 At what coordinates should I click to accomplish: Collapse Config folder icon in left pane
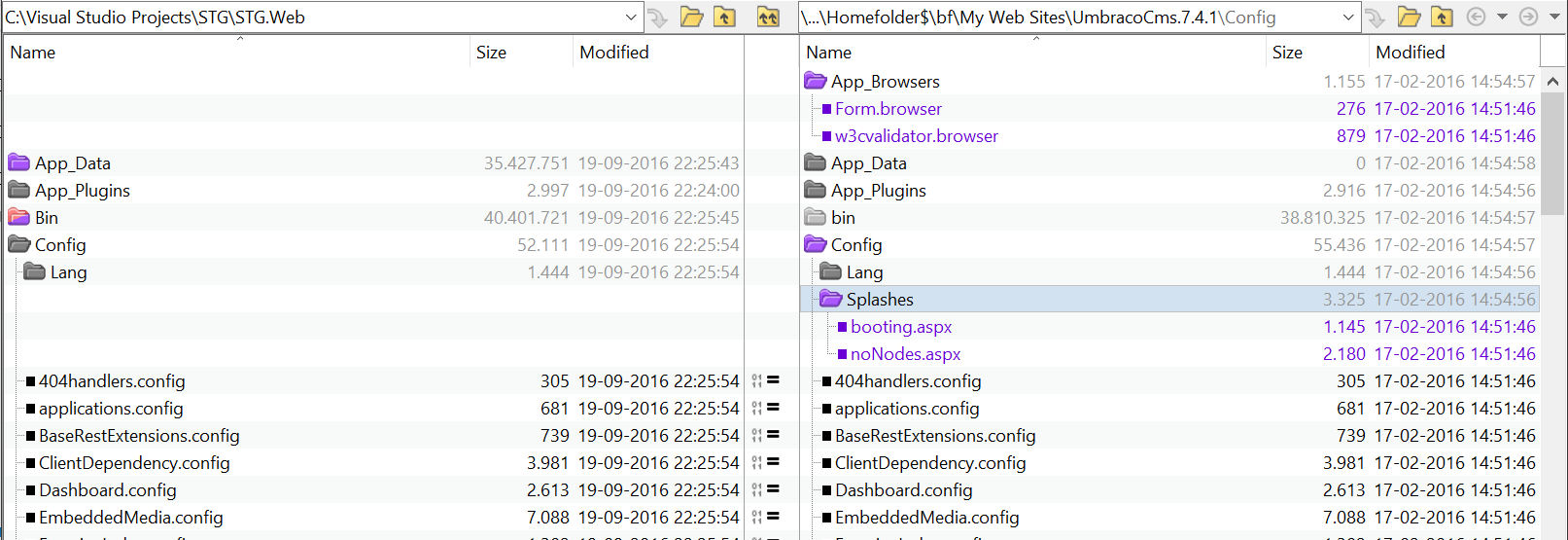19,244
